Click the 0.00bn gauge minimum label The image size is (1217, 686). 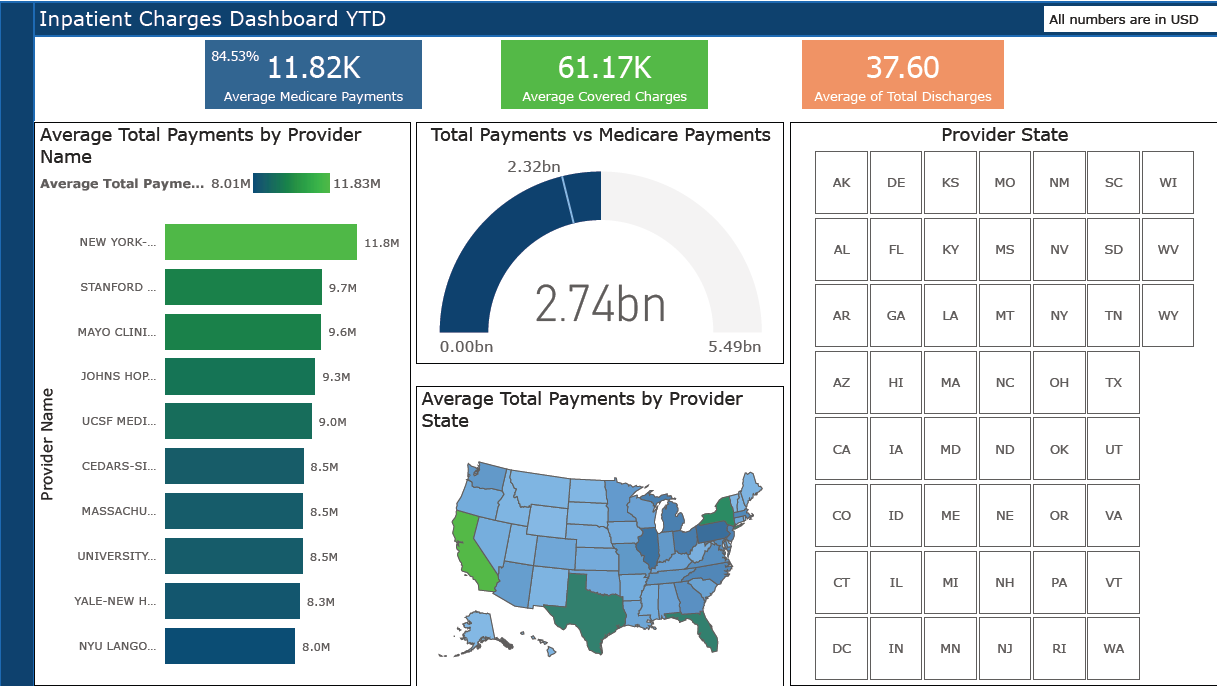[466, 347]
